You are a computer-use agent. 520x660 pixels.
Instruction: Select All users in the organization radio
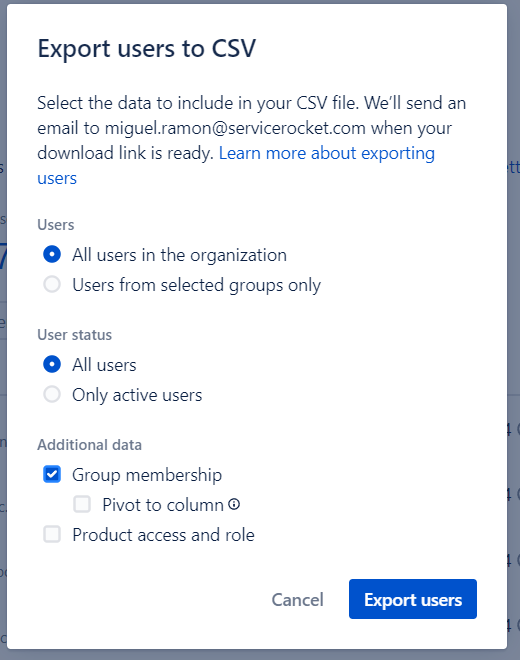pyautogui.click(x=52, y=254)
